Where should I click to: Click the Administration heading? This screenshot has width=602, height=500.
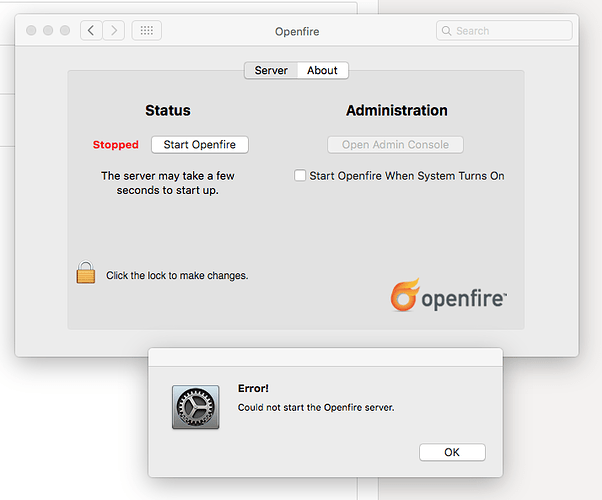click(x=397, y=111)
